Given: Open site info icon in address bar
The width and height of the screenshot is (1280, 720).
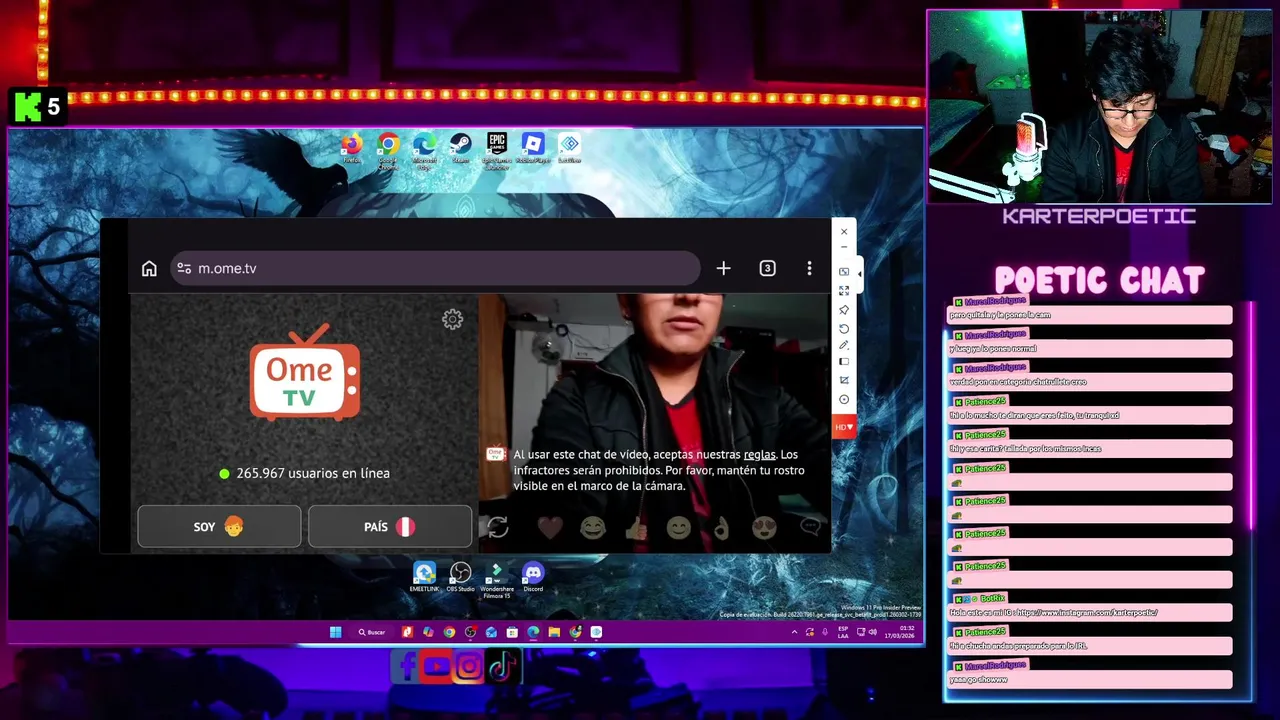Looking at the screenshot, I should point(183,268).
